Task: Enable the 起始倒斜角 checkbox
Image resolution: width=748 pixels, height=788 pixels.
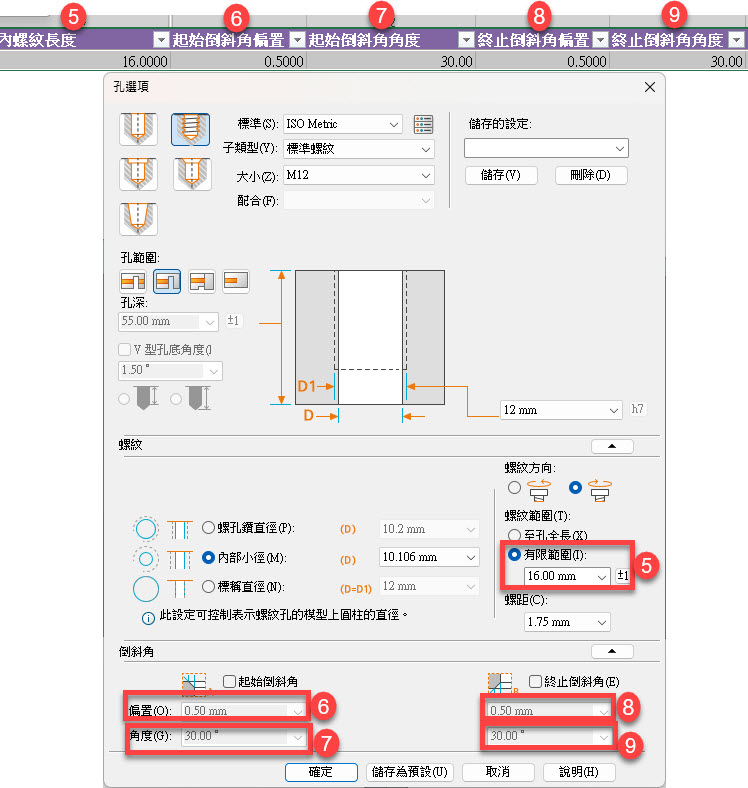Action: pos(230,681)
